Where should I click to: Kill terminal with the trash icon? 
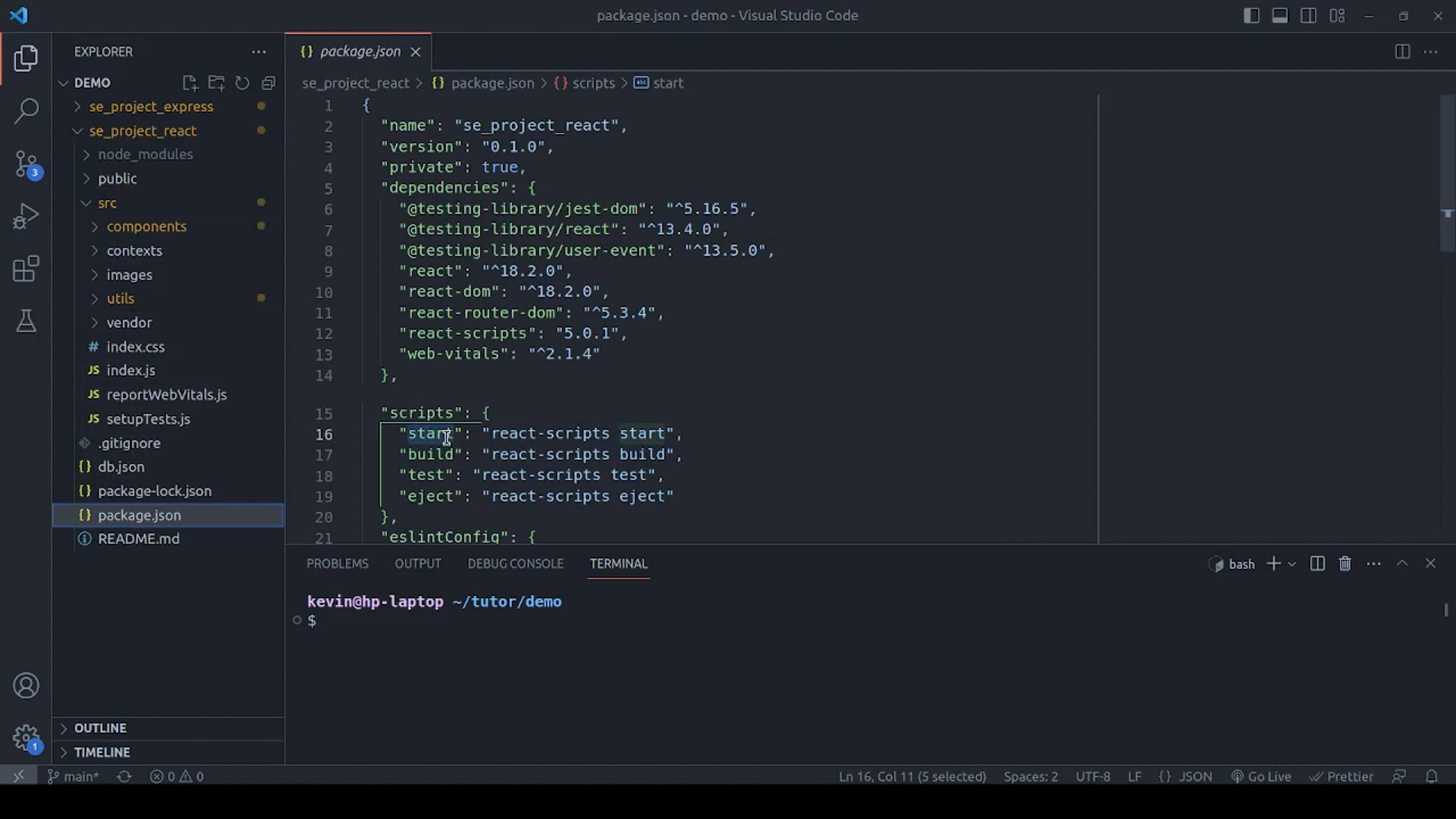[x=1345, y=564]
